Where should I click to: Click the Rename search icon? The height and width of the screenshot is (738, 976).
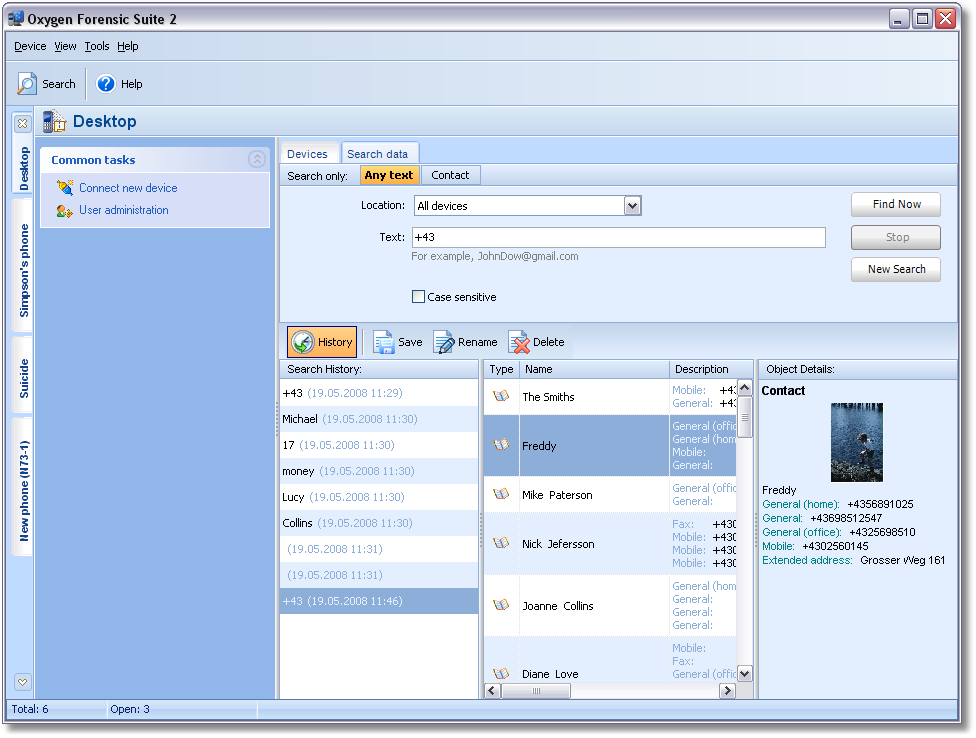click(x=443, y=342)
